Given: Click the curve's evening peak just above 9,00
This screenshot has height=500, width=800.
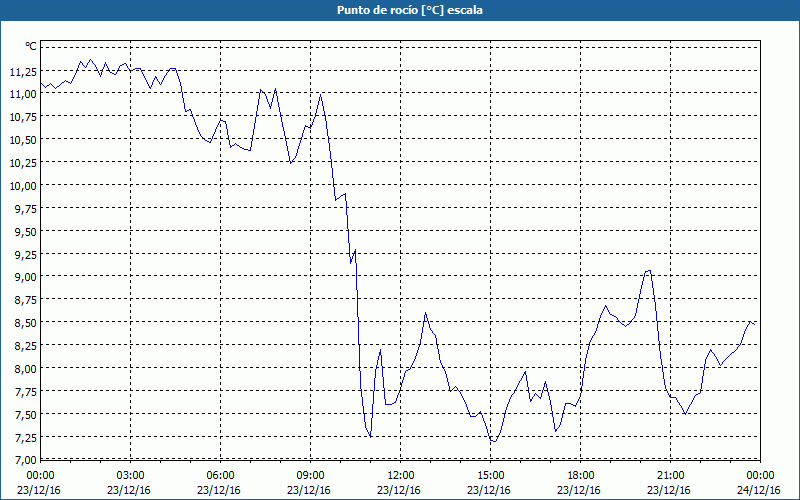Looking at the screenshot, I should 648,271.
